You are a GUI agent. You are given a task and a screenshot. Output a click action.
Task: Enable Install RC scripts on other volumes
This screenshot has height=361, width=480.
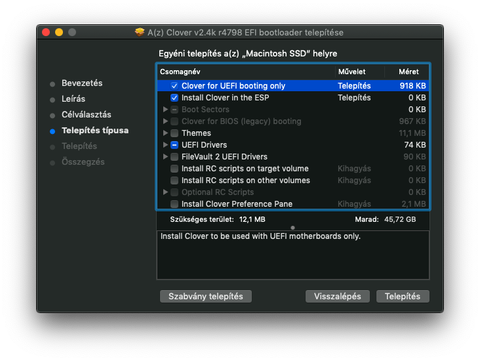coord(174,180)
